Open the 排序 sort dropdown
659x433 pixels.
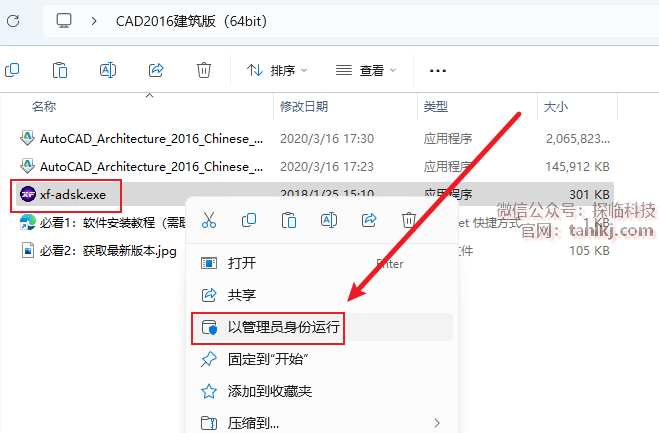(x=277, y=70)
